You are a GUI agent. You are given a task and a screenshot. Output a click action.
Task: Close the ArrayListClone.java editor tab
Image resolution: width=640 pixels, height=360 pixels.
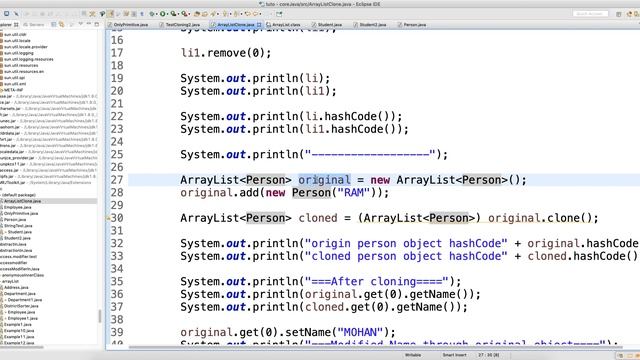pos(259,25)
